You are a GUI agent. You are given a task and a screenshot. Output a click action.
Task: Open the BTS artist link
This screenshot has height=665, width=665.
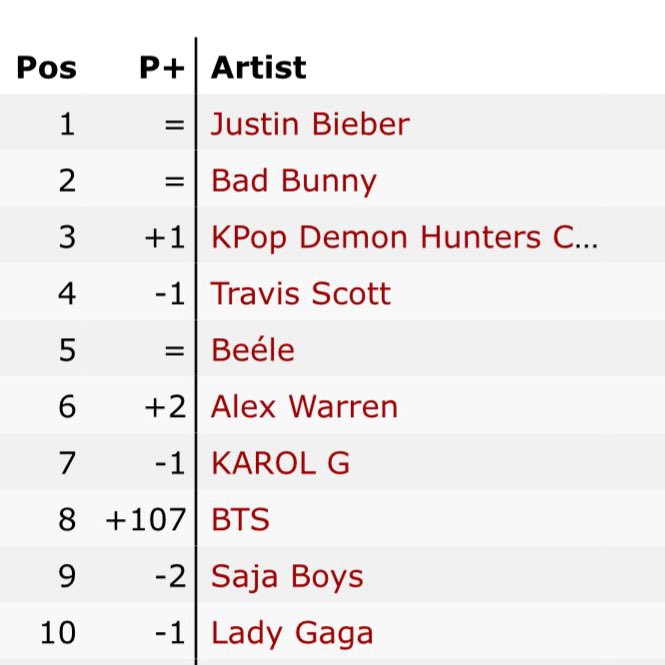click(240, 520)
